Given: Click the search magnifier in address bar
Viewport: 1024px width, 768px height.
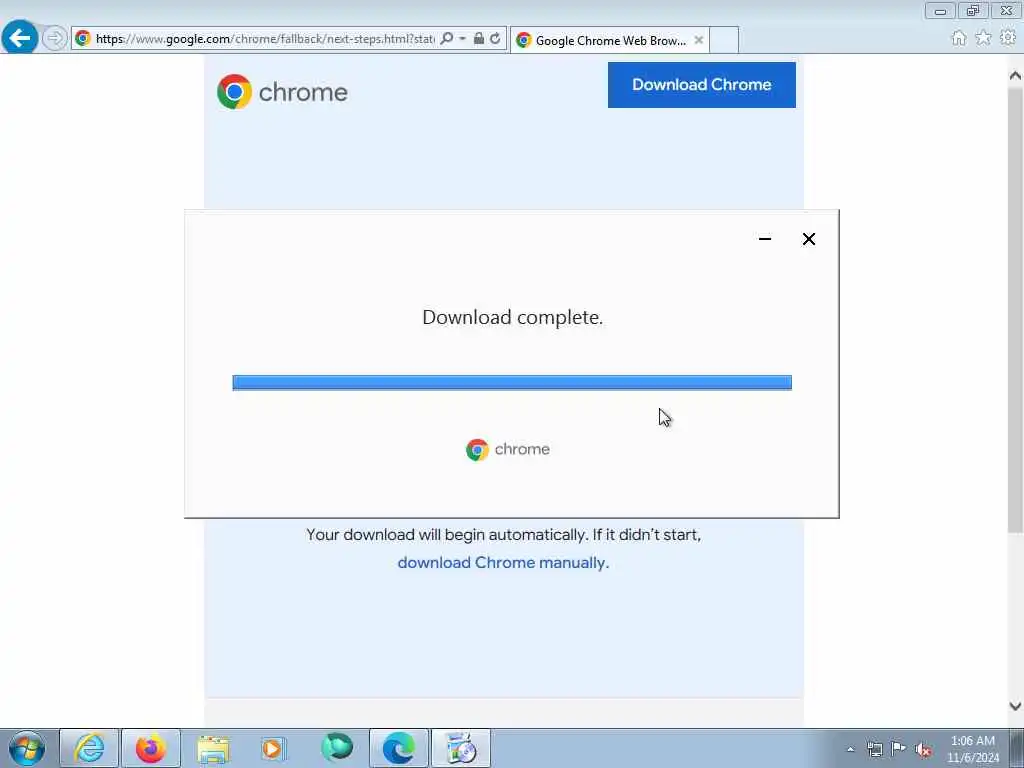Looking at the screenshot, I should pyautogui.click(x=447, y=39).
